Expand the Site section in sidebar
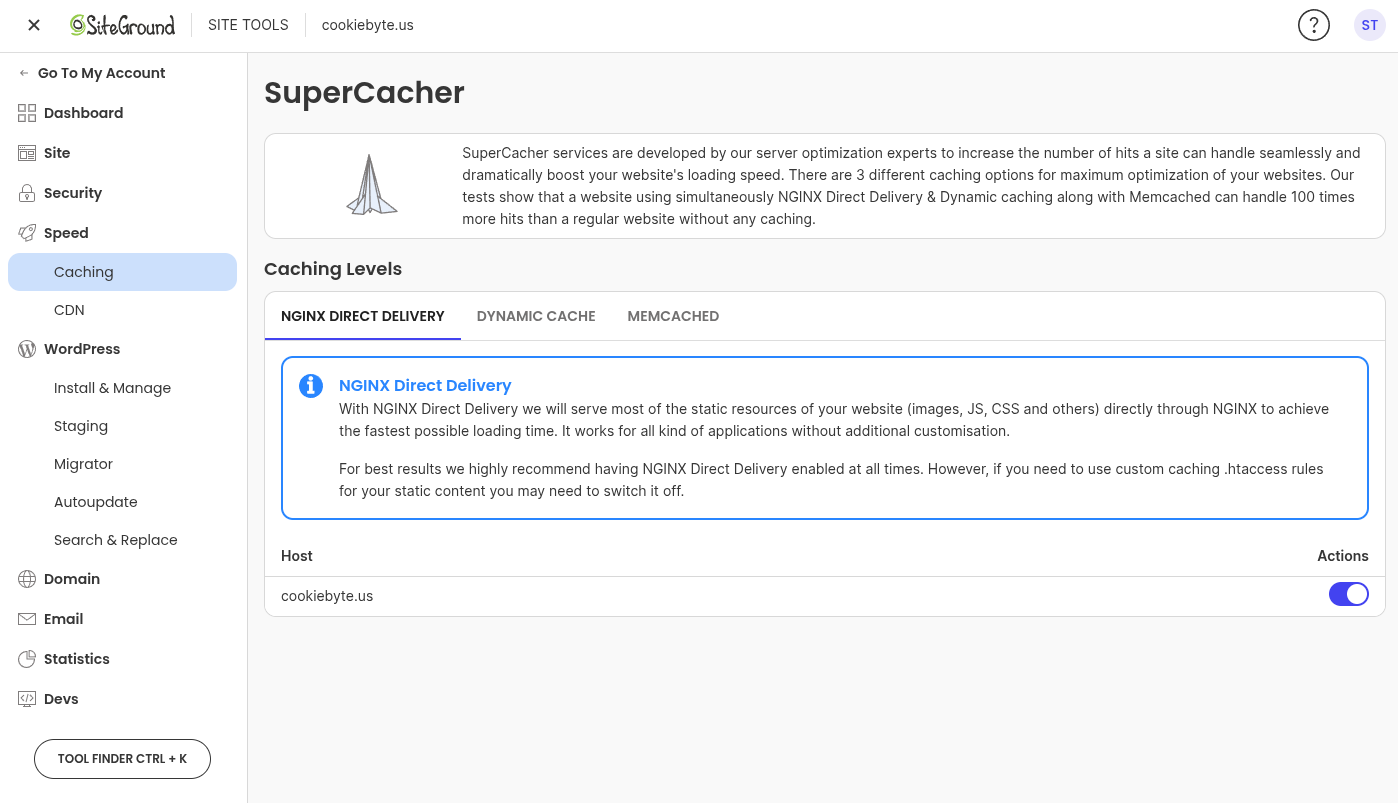The image size is (1398, 803). point(57,153)
